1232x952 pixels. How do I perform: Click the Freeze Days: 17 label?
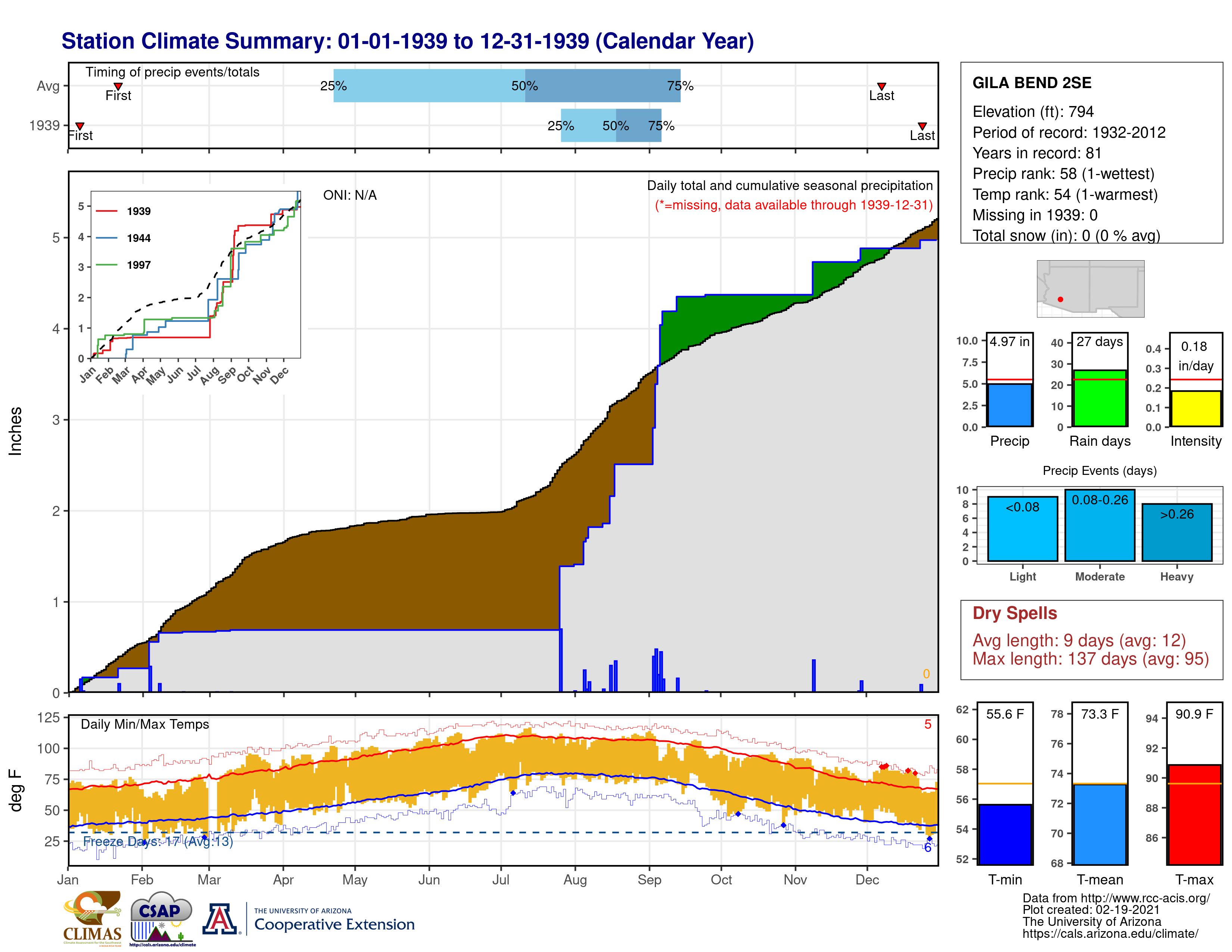(158, 841)
